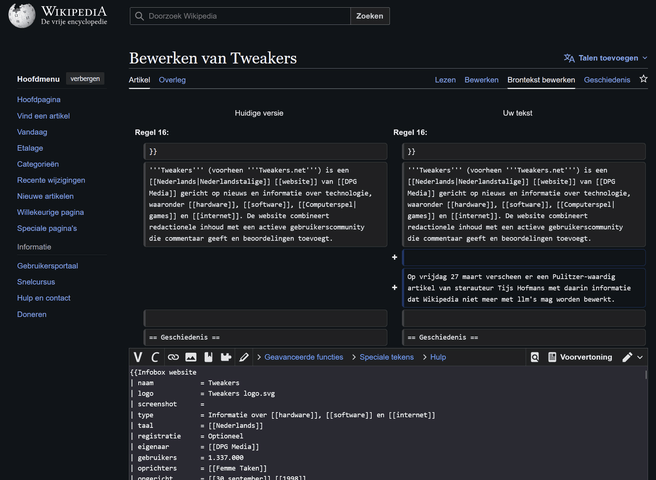This screenshot has height=480, width=656.
Task: Click the Wikipedia globe logo
Action: [22, 15]
